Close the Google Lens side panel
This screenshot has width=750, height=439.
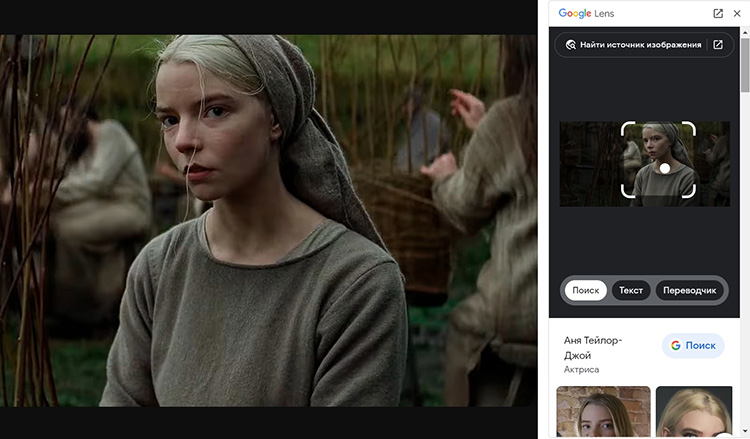[737, 14]
